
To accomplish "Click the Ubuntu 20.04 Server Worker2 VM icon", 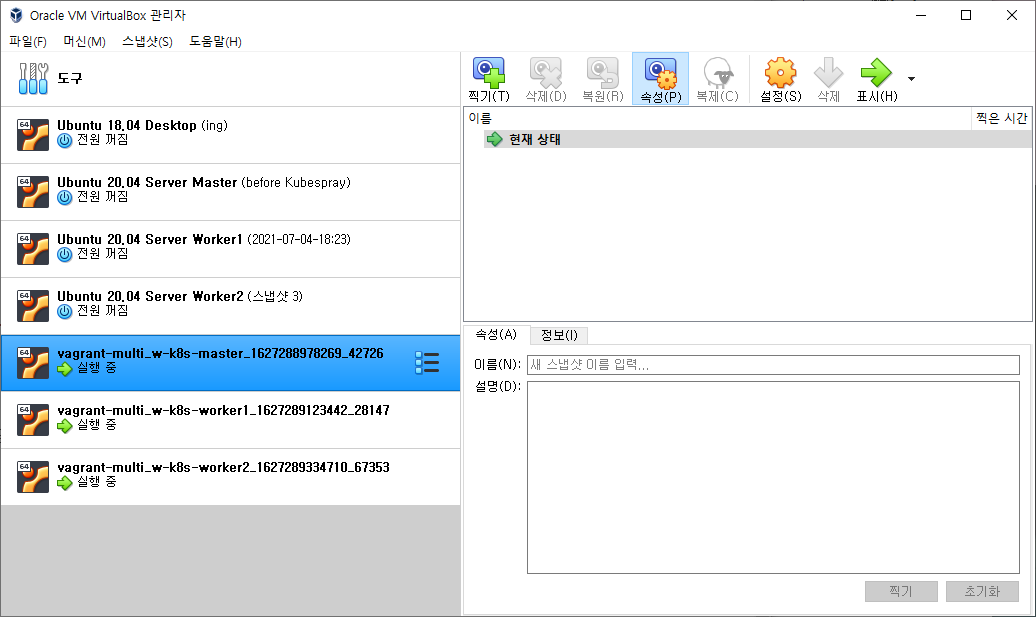I will tap(33, 306).
